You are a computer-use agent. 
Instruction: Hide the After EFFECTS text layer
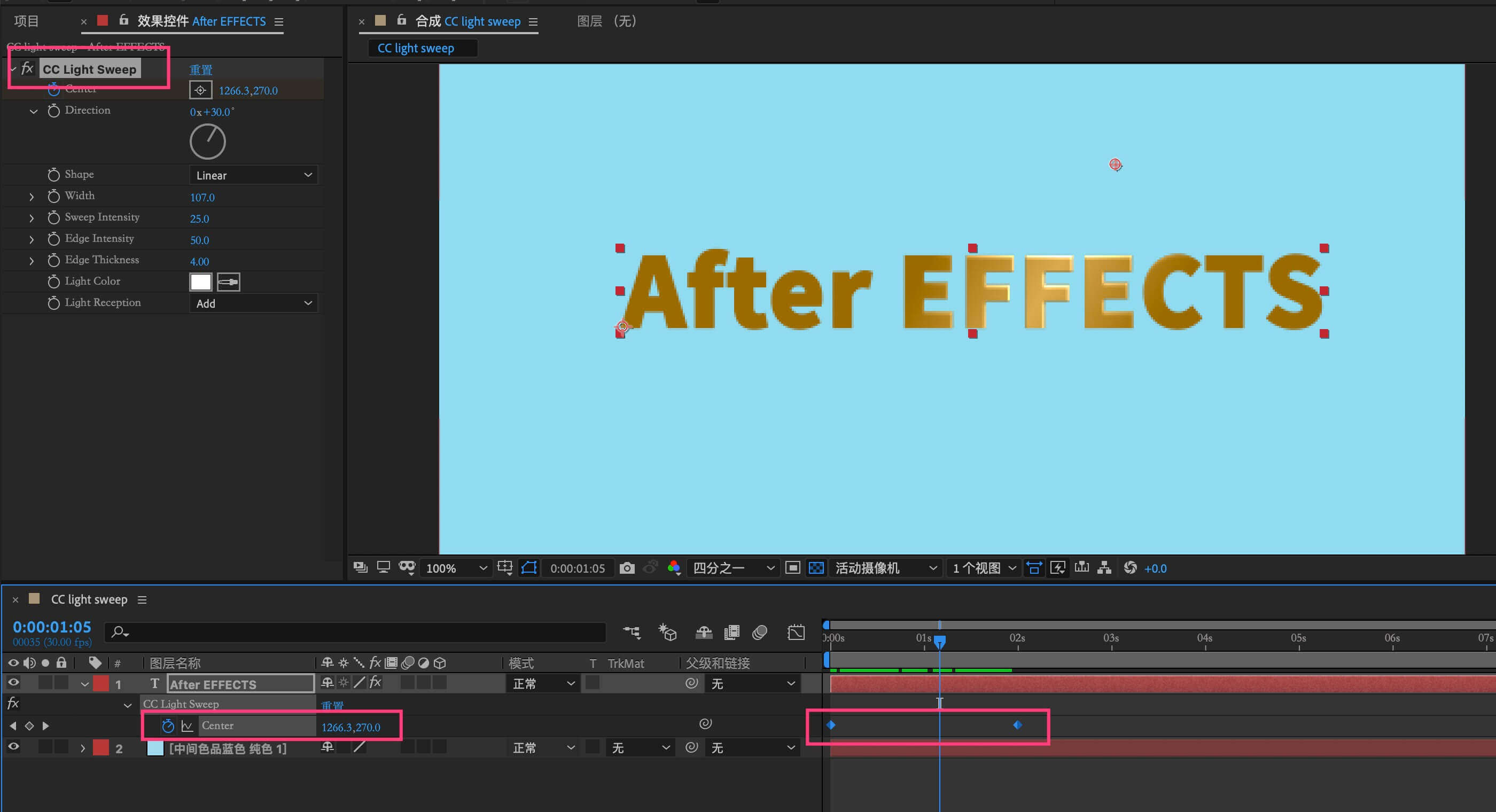[x=13, y=683]
